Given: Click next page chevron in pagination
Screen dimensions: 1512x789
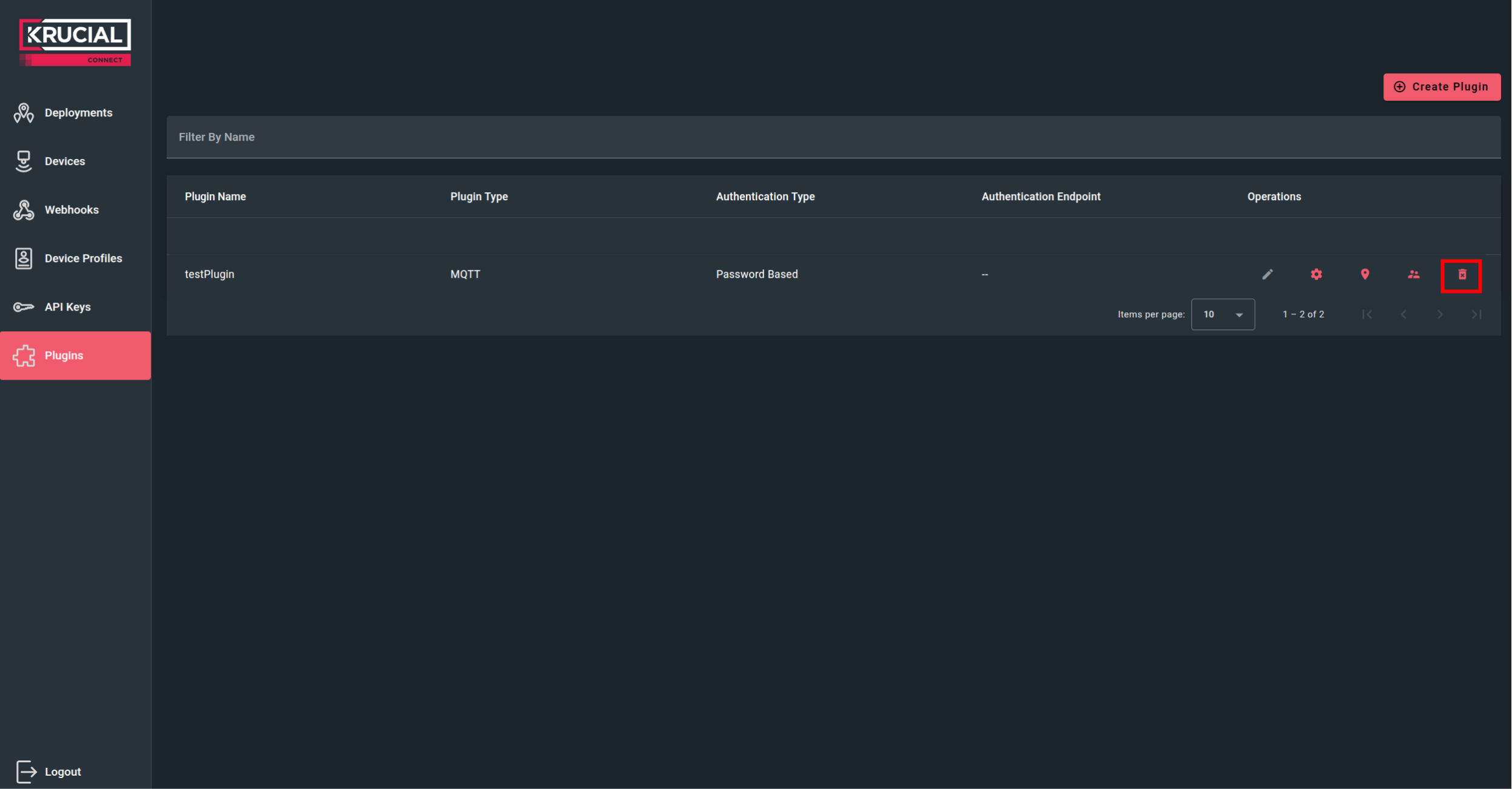Looking at the screenshot, I should pos(1440,314).
